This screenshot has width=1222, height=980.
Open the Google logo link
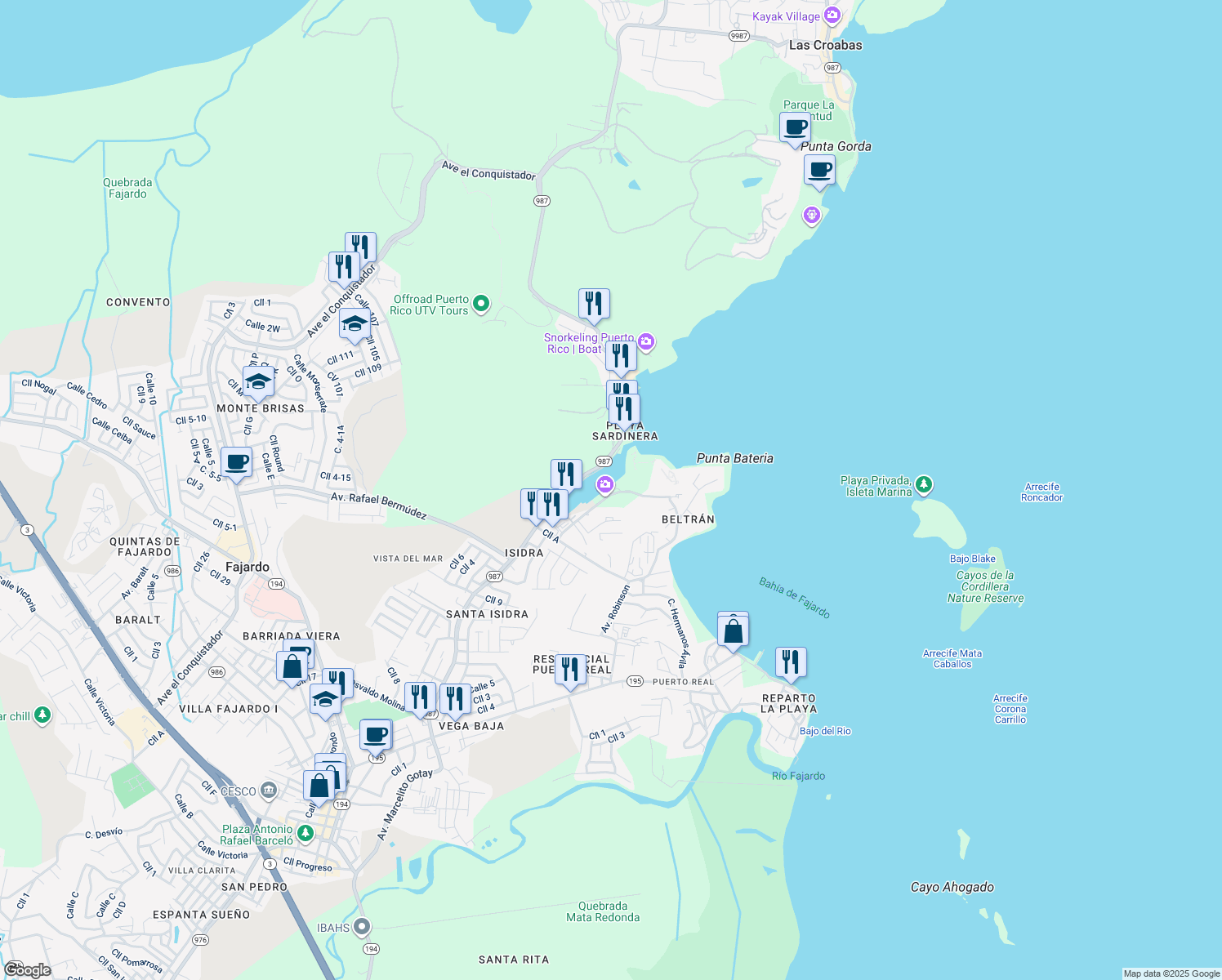(x=27, y=969)
